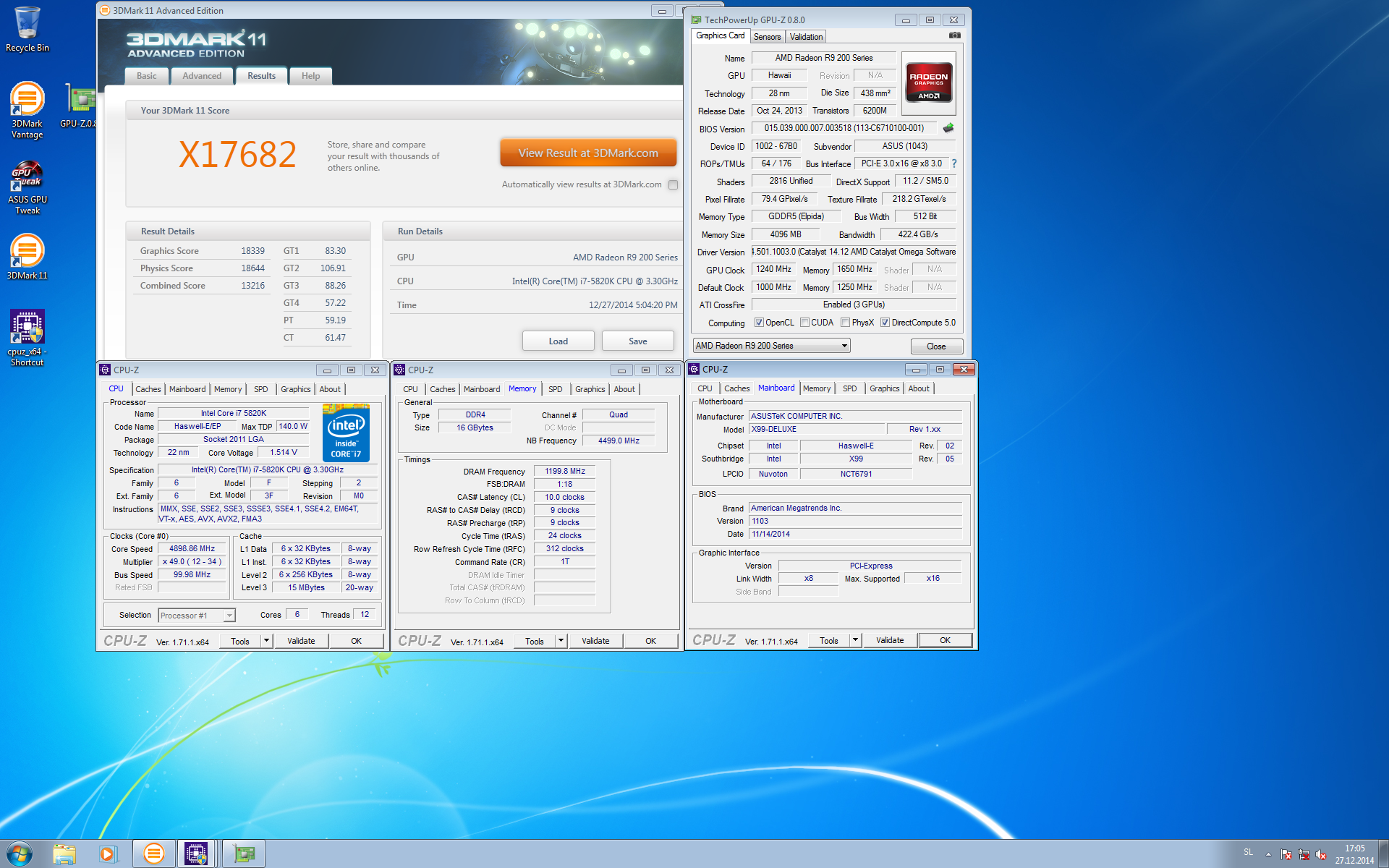Switch to CPU-Z taskbar icon
1389x868 pixels.
[196, 854]
